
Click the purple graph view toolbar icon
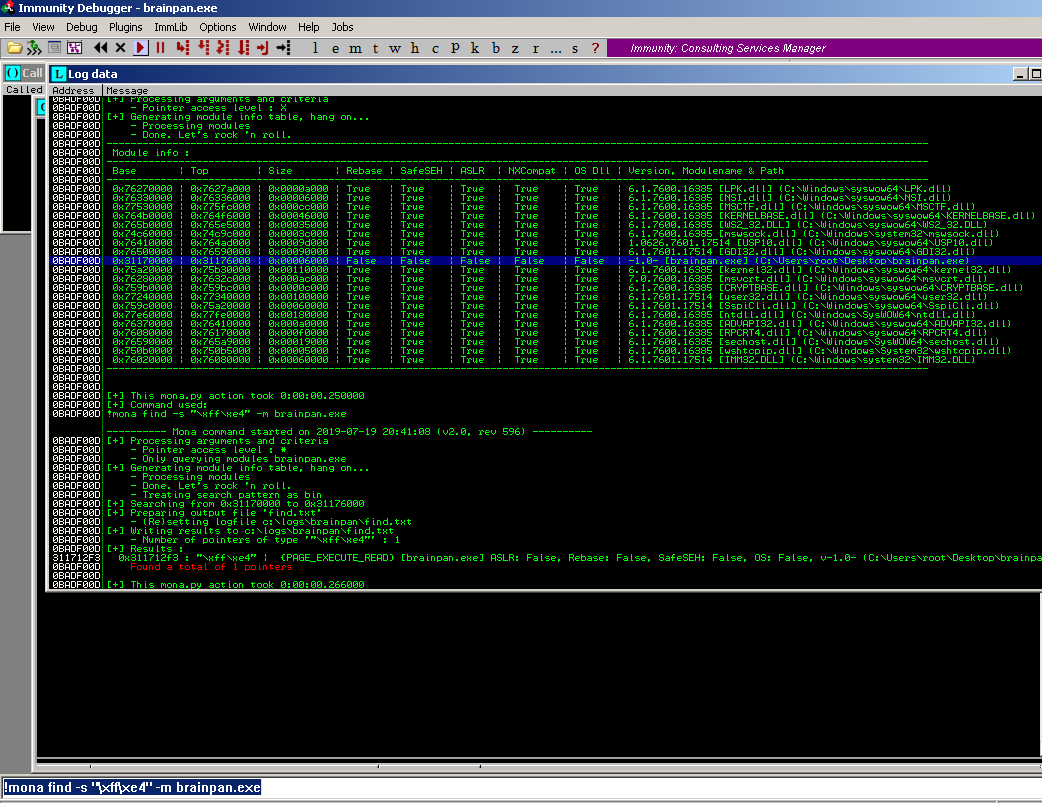click(x=74, y=48)
